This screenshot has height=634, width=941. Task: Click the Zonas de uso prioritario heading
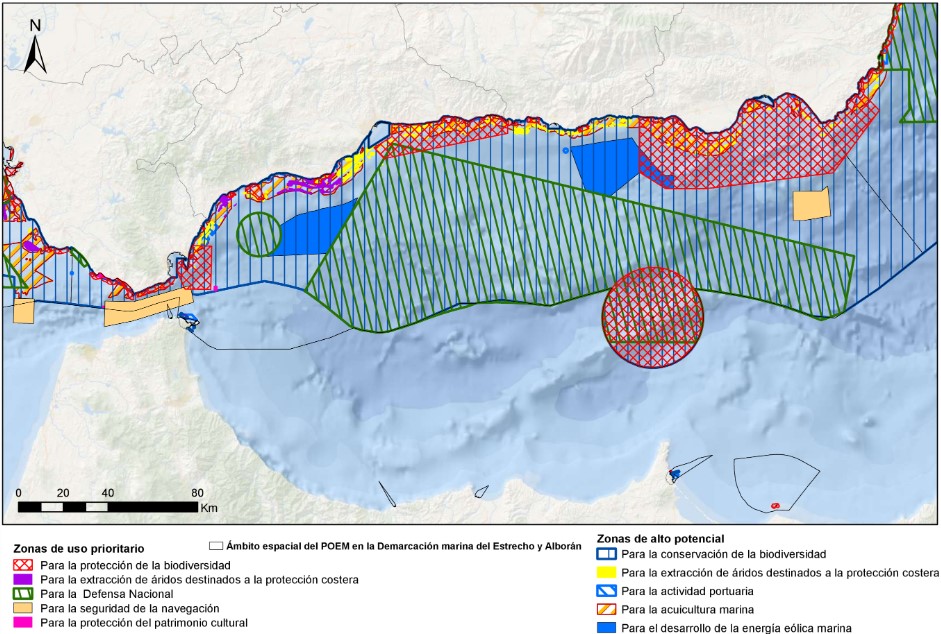79,549
